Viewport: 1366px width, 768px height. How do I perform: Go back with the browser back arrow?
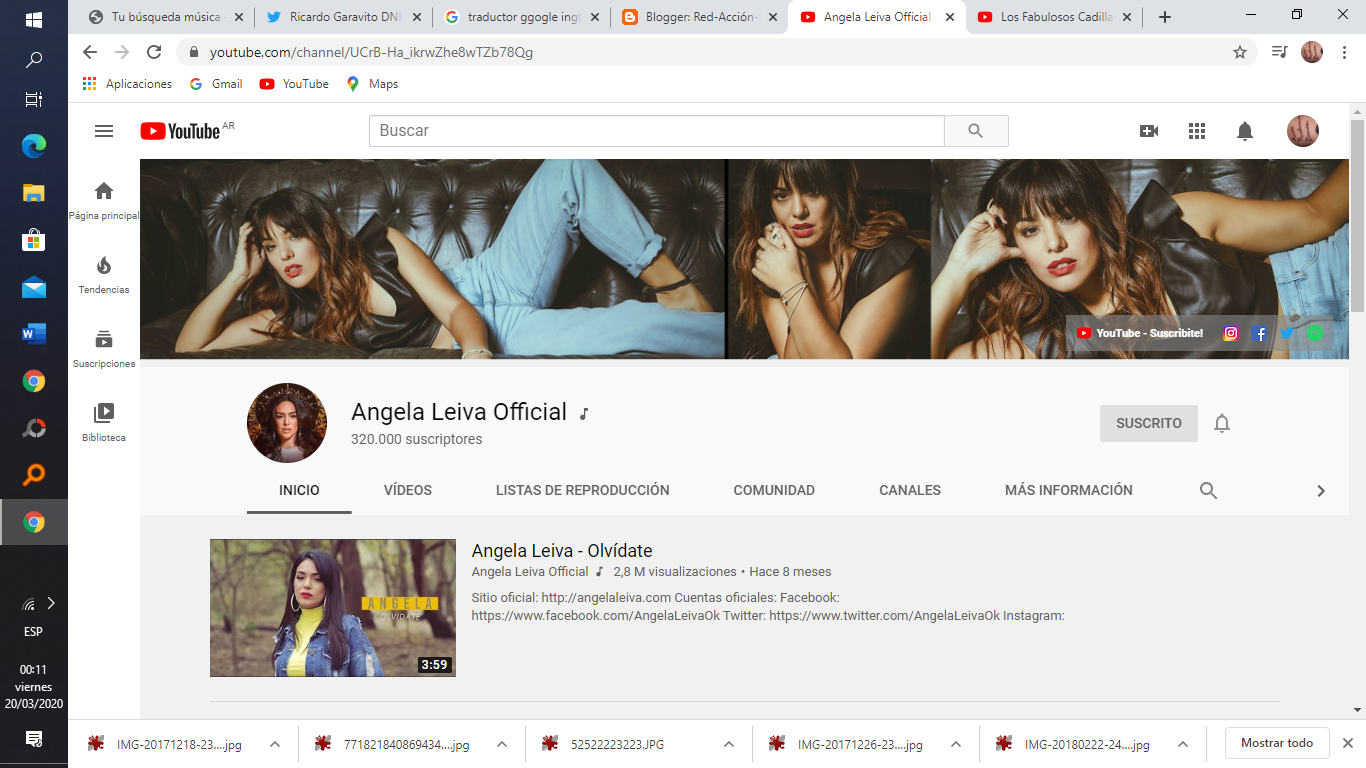pos(90,52)
